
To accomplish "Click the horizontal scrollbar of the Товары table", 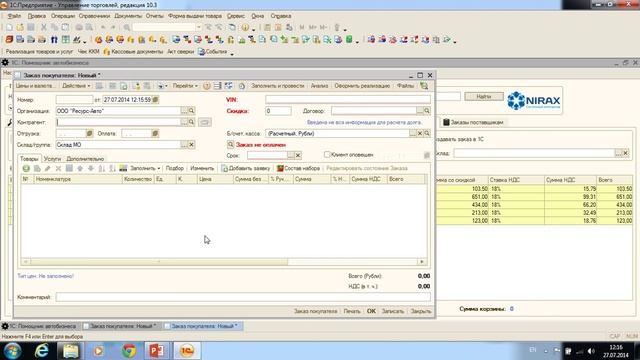I will 158,262.
